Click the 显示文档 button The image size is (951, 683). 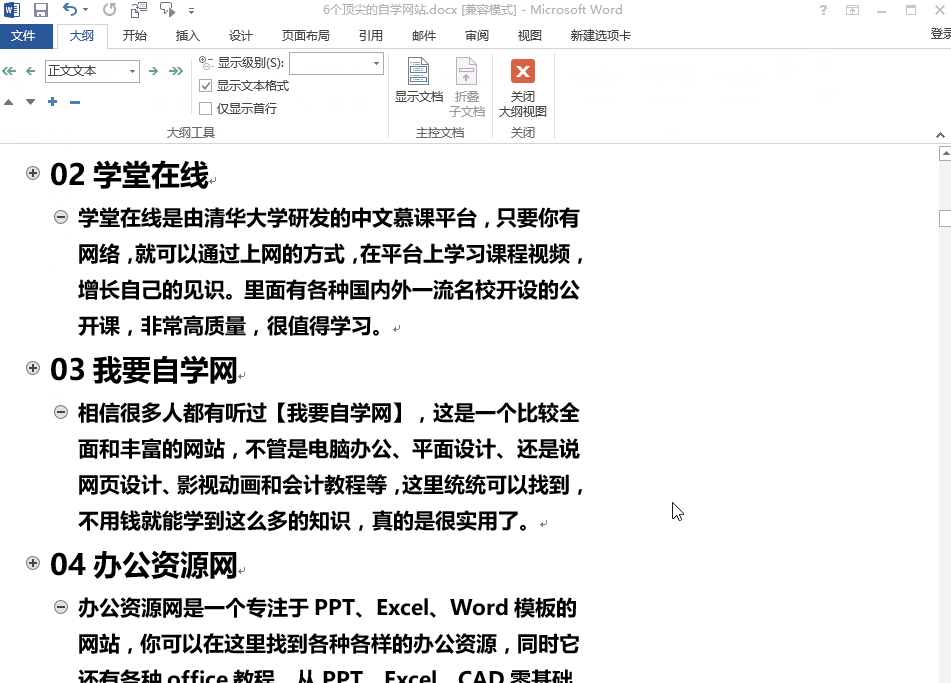coord(418,81)
